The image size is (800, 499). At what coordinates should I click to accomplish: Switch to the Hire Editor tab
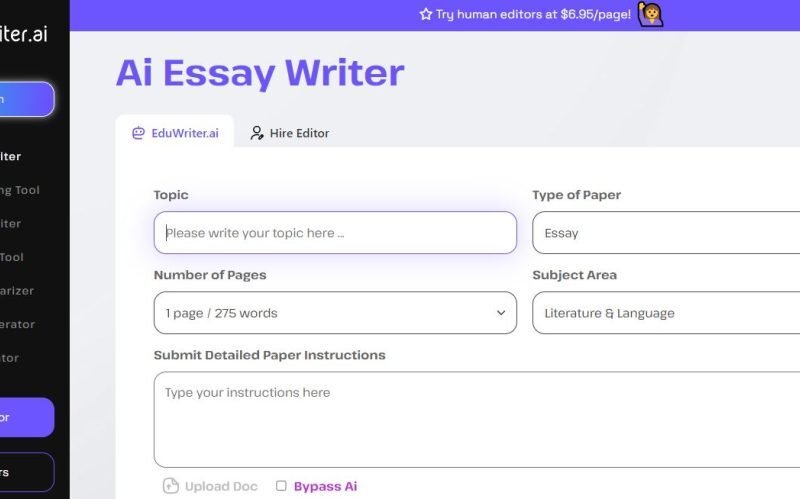coord(289,133)
